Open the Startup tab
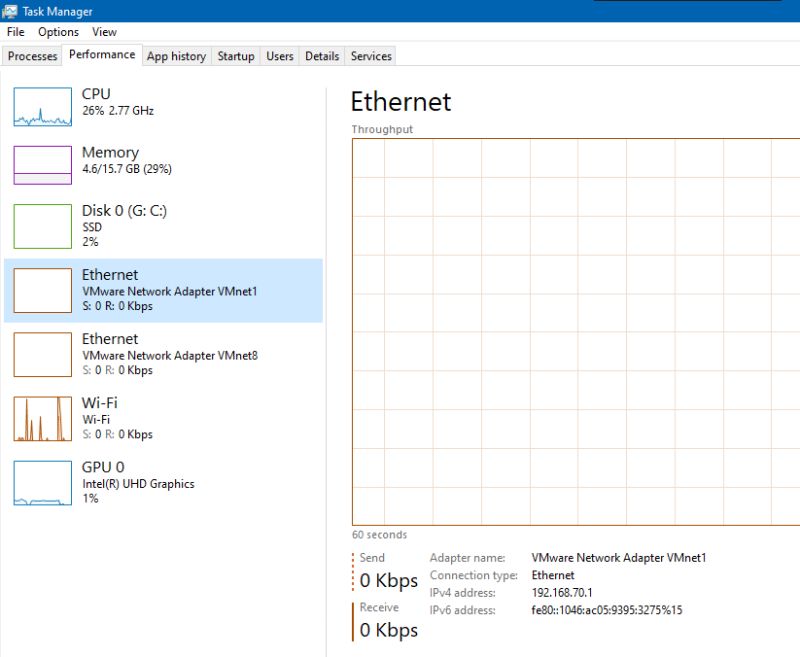800x657 pixels. 236,57
